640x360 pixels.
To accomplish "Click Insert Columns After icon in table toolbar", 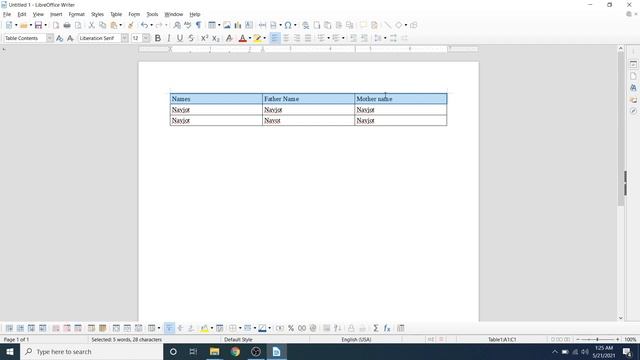I will tap(42, 328).
